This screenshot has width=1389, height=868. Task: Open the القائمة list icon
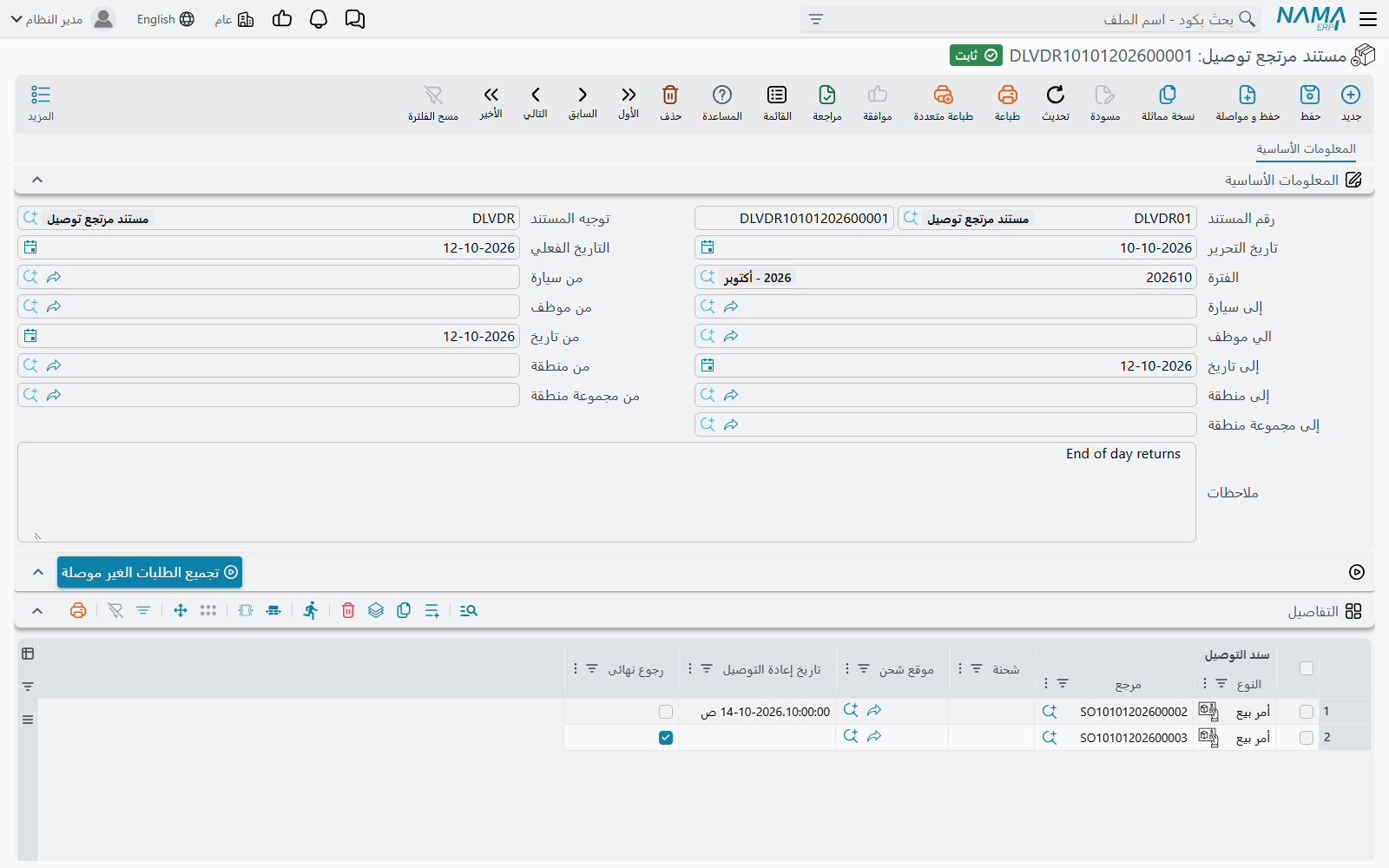[777, 95]
